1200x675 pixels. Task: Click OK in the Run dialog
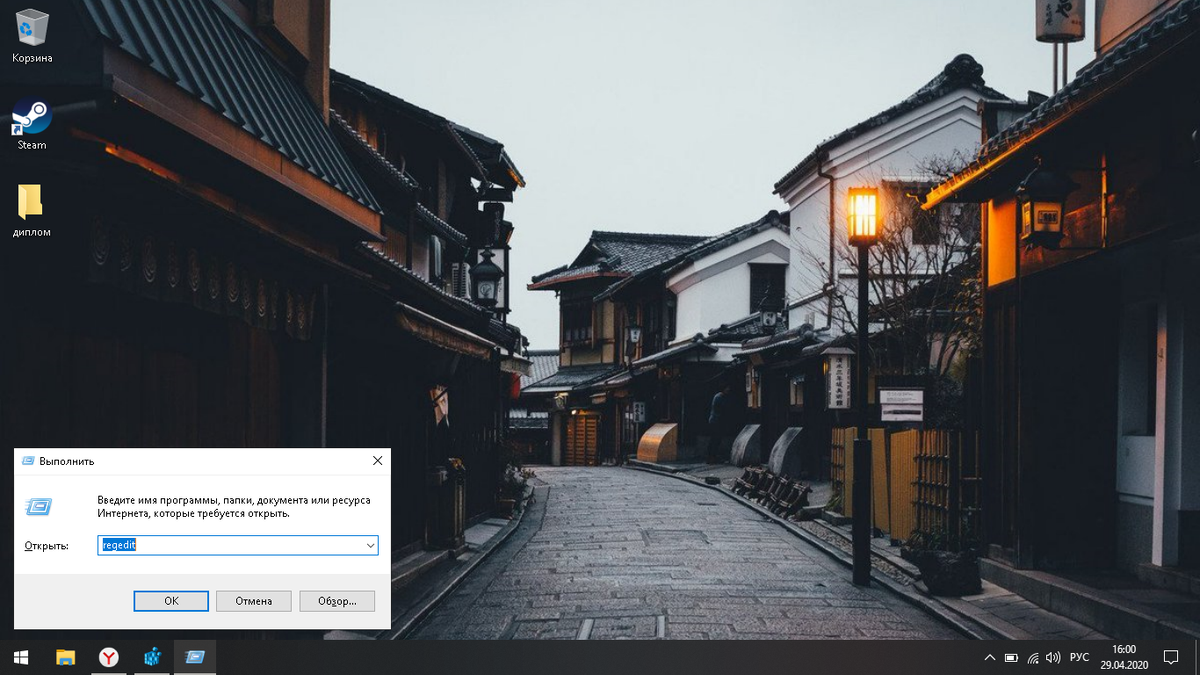(171, 601)
